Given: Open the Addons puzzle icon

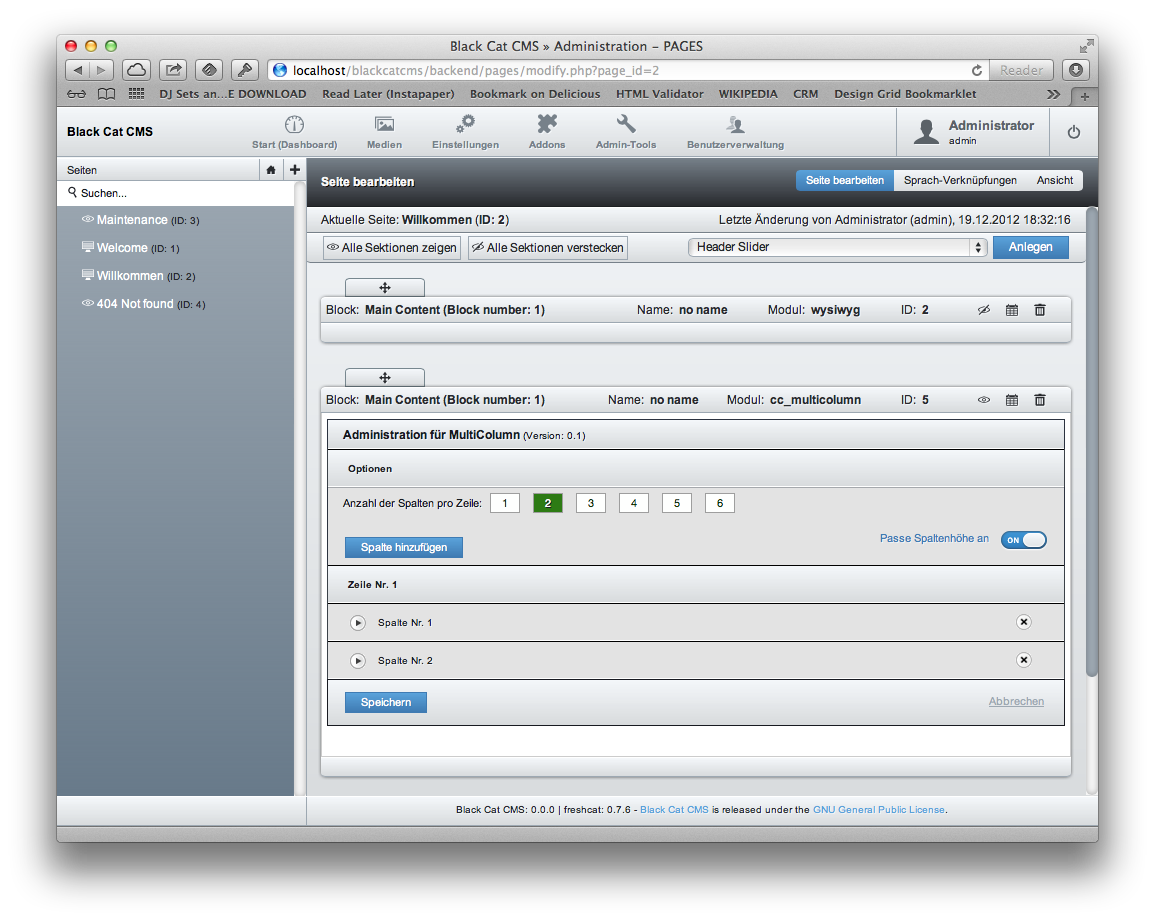Looking at the screenshot, I should point(547,123).
